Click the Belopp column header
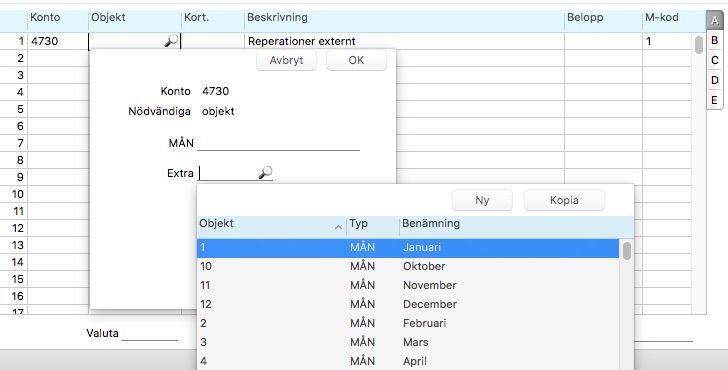The height and width of the screenshot is (370, 728). click(604, 18)
